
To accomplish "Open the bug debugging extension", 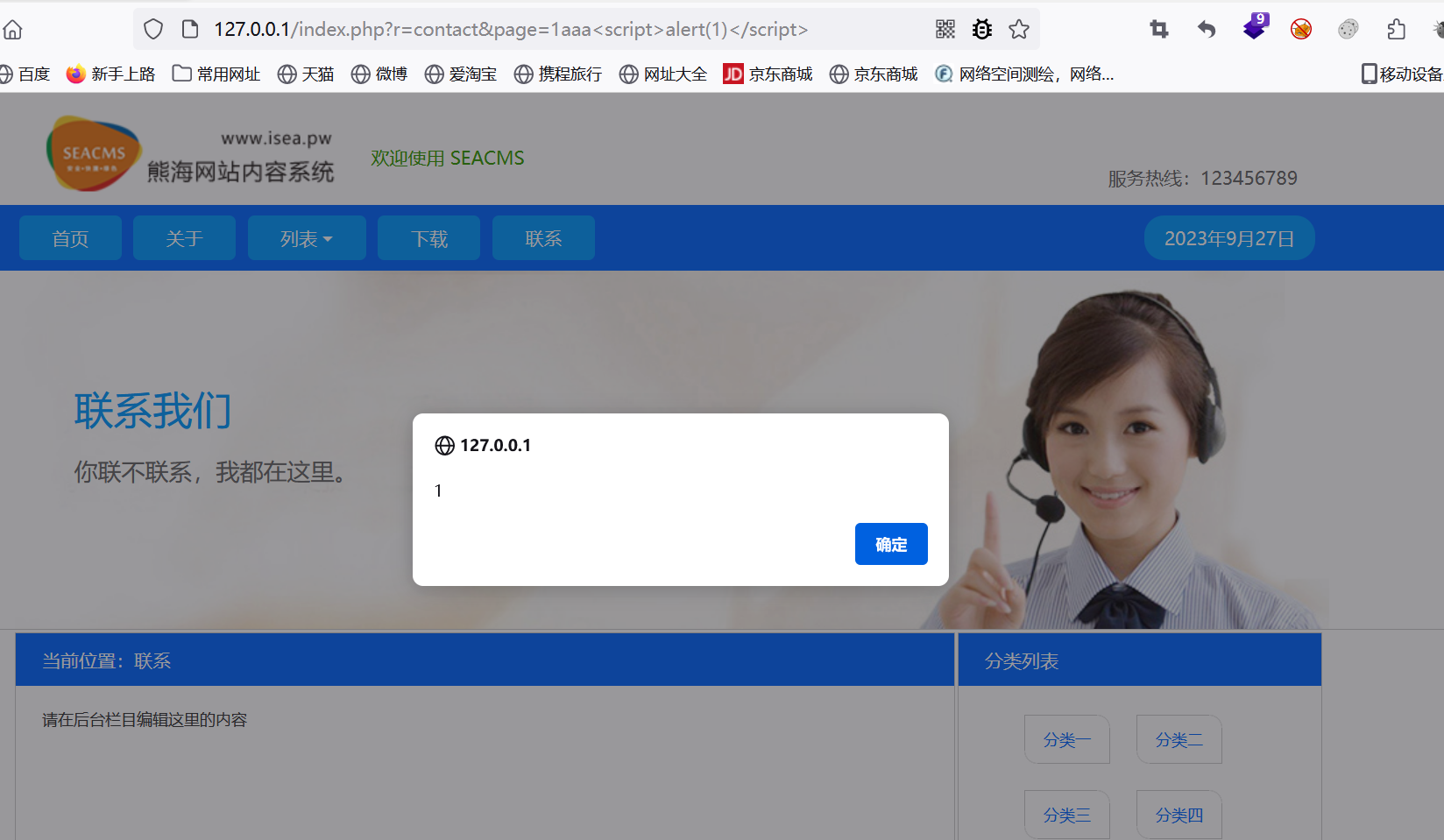I will point(982,29).
